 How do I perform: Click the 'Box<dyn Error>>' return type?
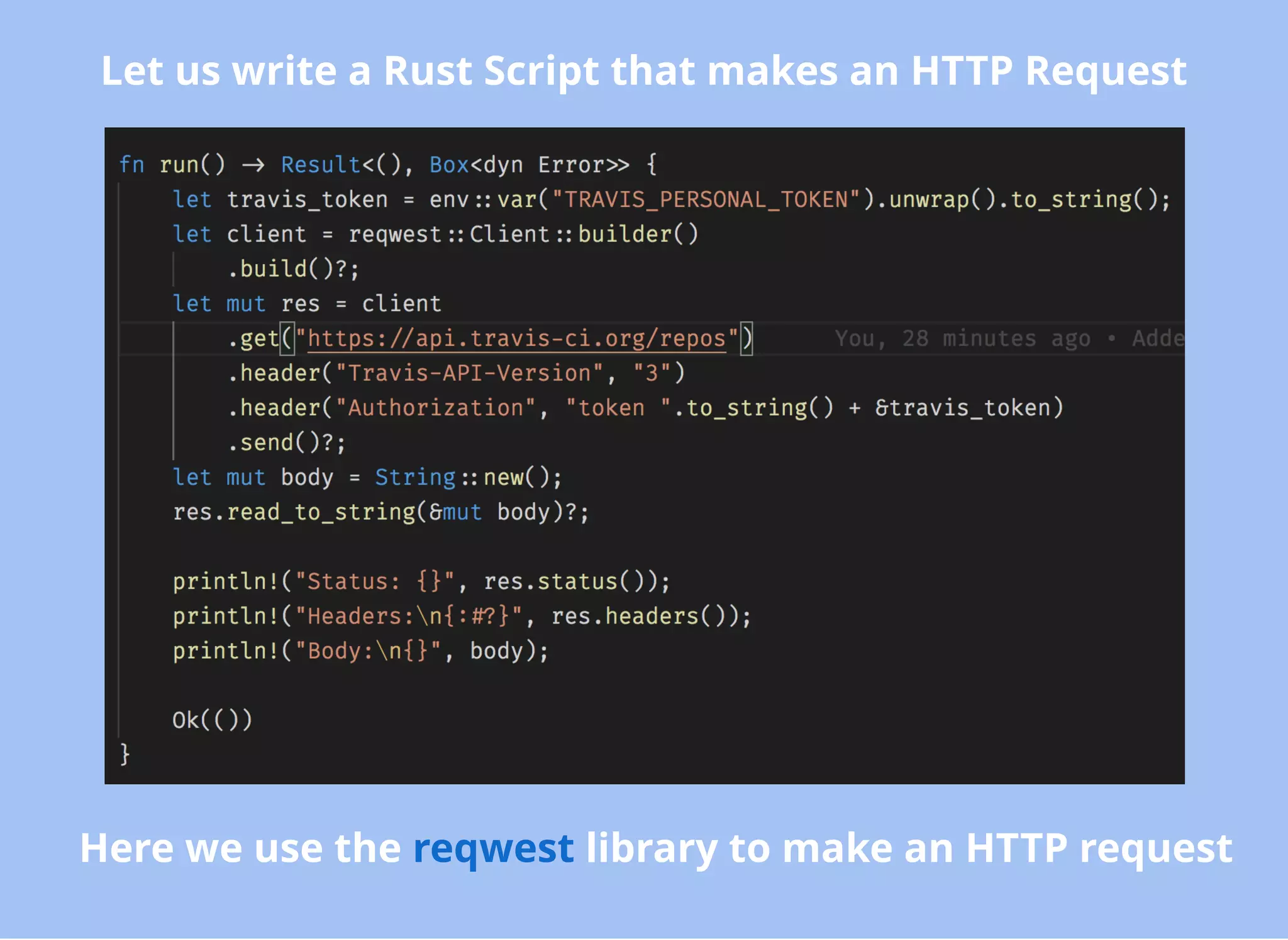[529, 165]
